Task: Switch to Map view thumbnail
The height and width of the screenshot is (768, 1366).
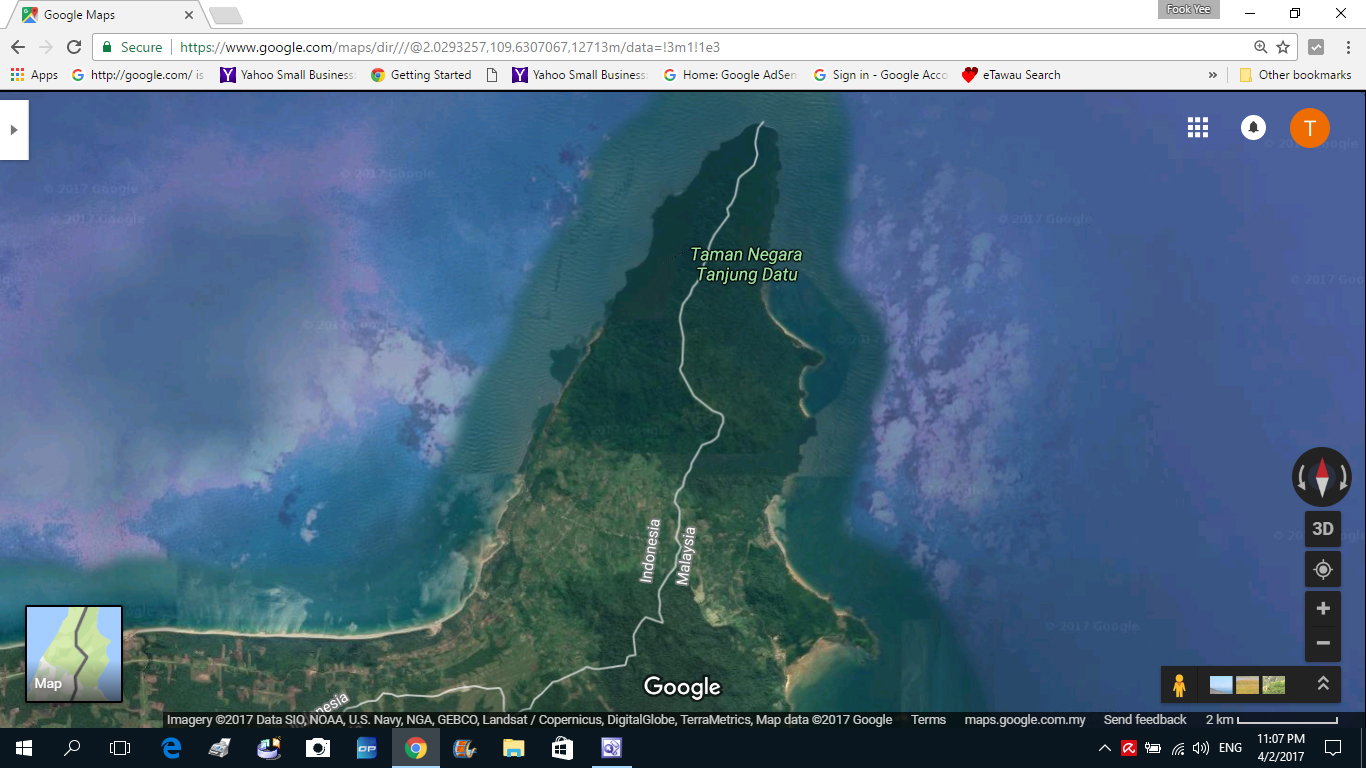Action: 74,653
